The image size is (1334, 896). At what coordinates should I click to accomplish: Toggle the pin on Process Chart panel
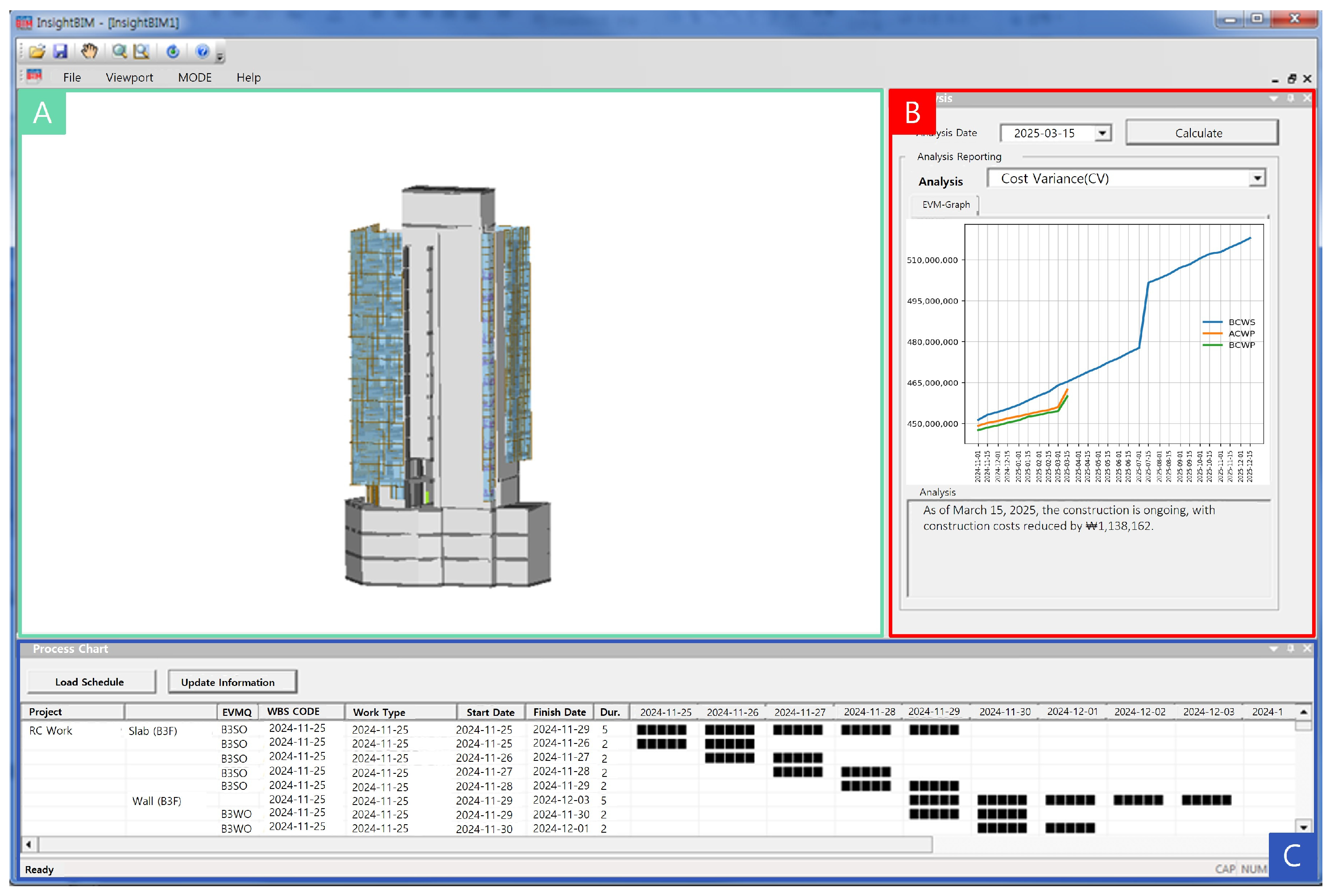[1290, 648]
